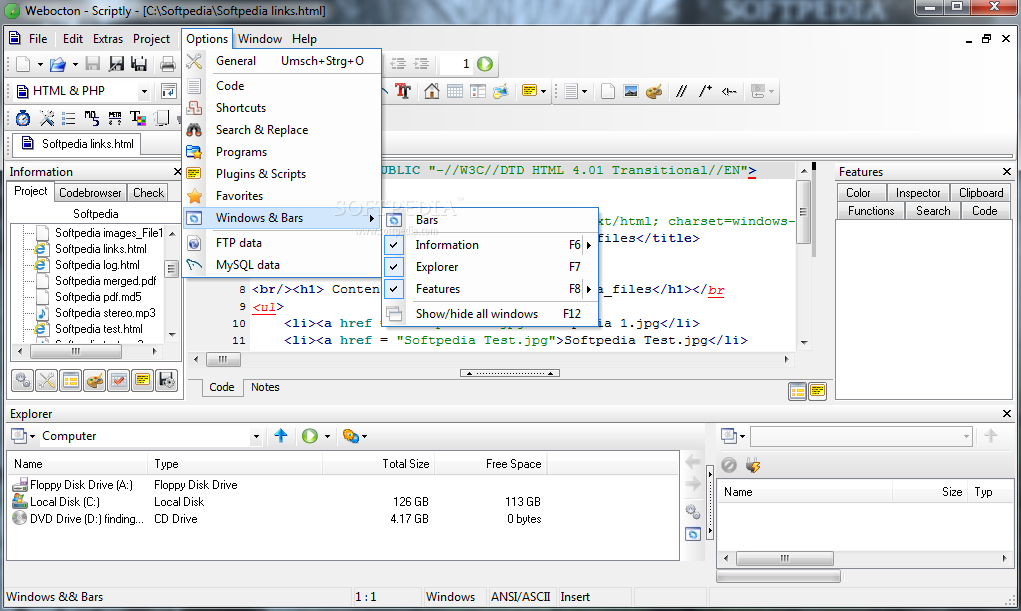
Task: Click the home icon in the toolbar
Action: click(431, 91)
